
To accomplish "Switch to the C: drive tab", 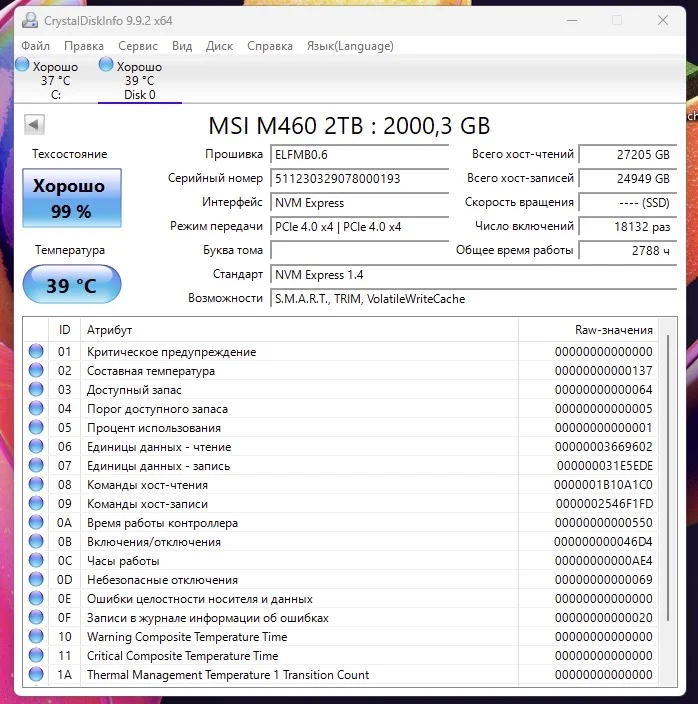I will coord(56,80).
